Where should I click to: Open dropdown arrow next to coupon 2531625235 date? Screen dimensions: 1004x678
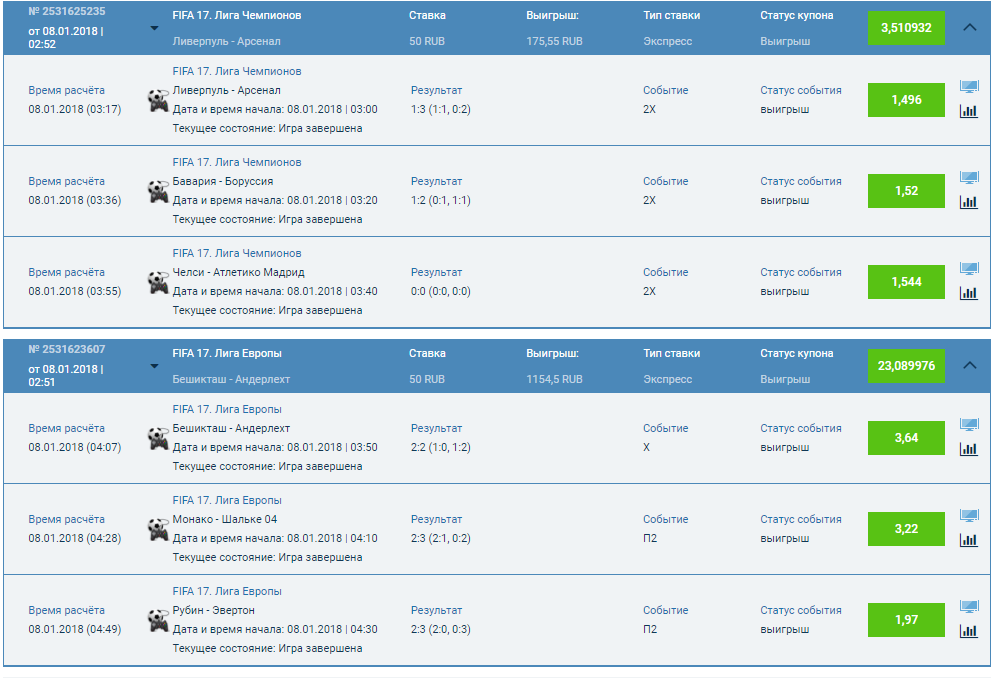pyautogui.click(x=154, y=28)
